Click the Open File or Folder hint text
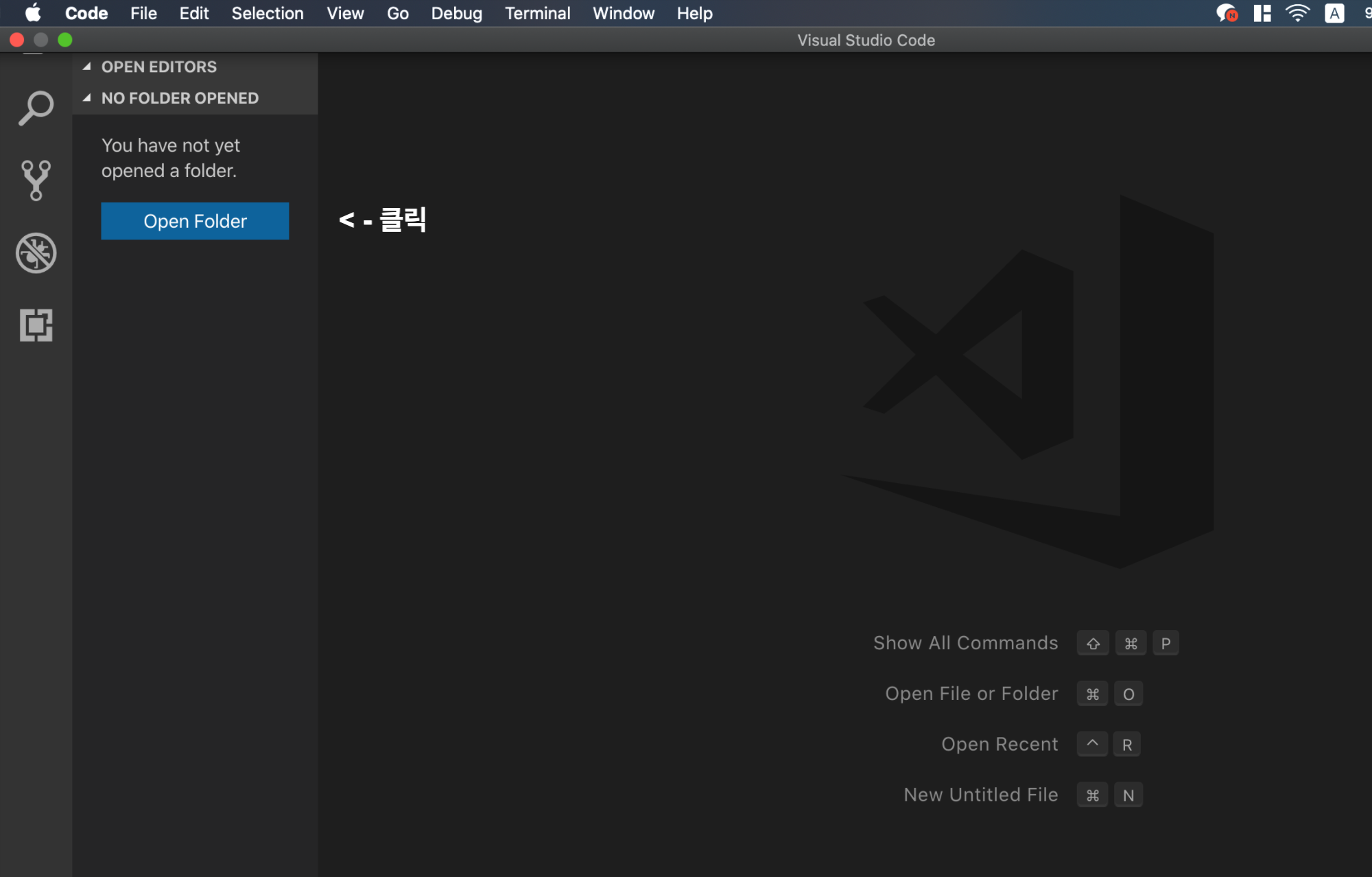This screenshot has height=877, width=1372. (971, 694)
